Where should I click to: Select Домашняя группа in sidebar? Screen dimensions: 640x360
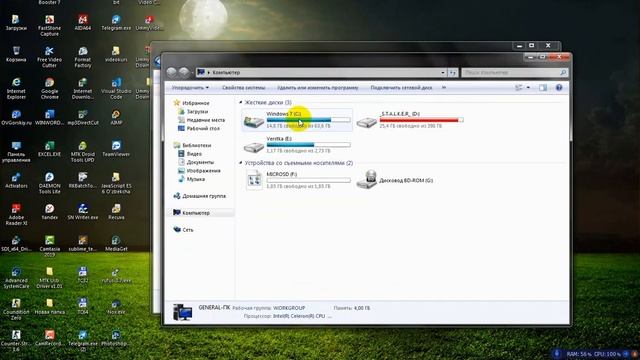tap(204, 196)
